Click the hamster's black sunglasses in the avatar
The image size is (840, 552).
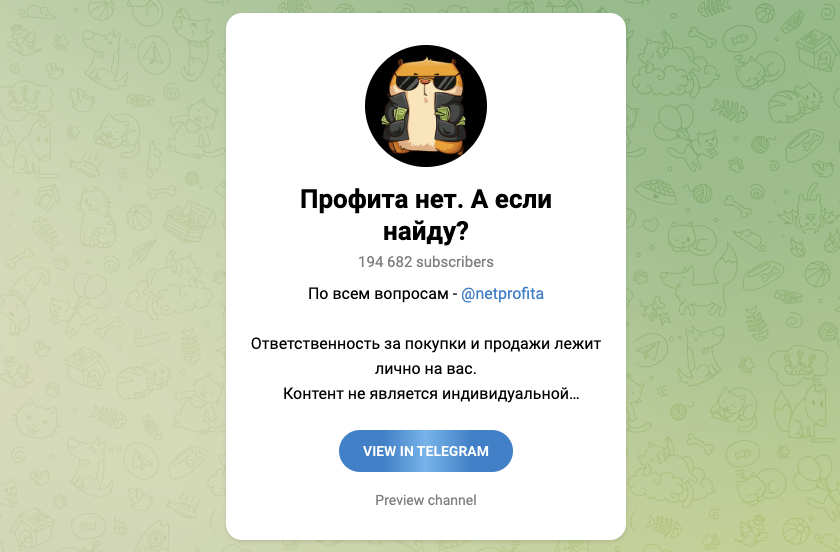click(x=426, y=84)
